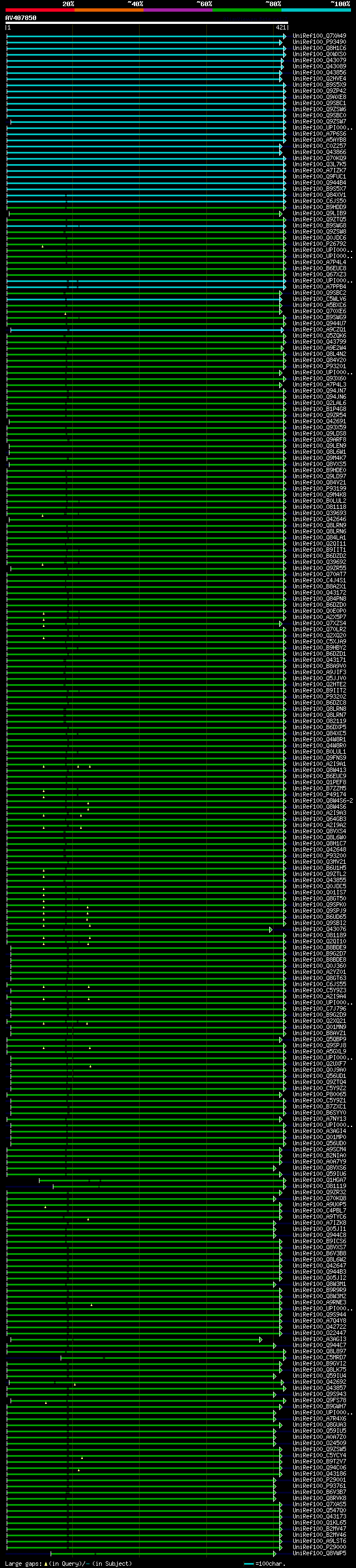The width and height of the screenshot is (356, 1568).
Task: Click the cyan ~100% color legend segment
Action: pos(316,10)
